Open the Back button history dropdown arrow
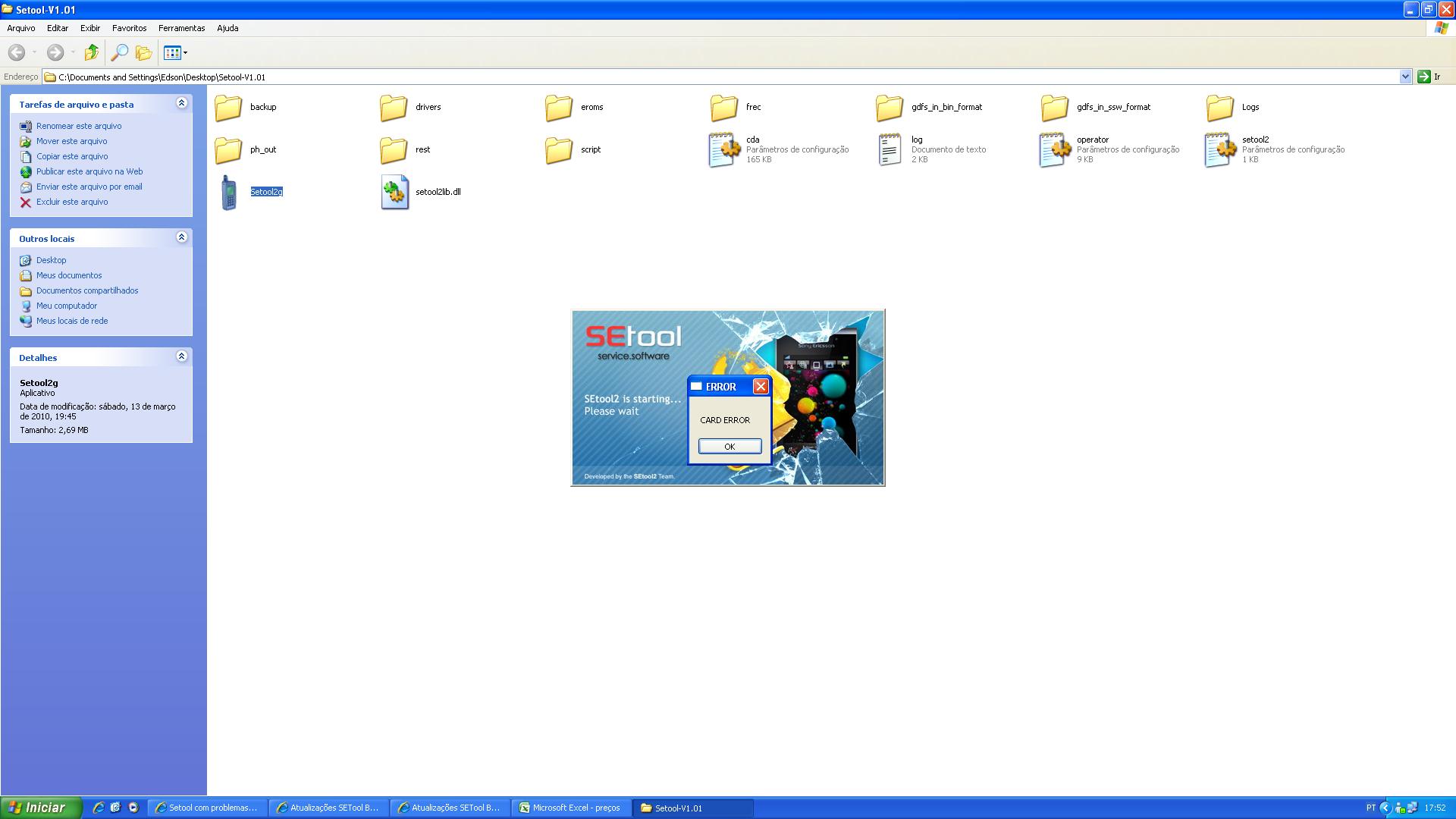1456x819 pixels. (34, 52)
